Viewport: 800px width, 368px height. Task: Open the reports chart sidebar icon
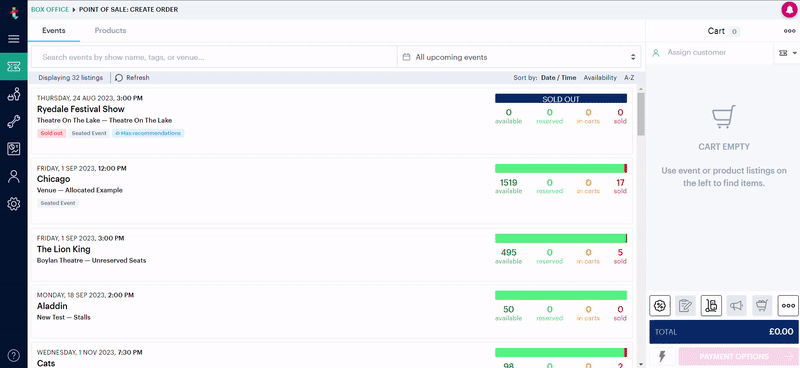pos(14,149)
